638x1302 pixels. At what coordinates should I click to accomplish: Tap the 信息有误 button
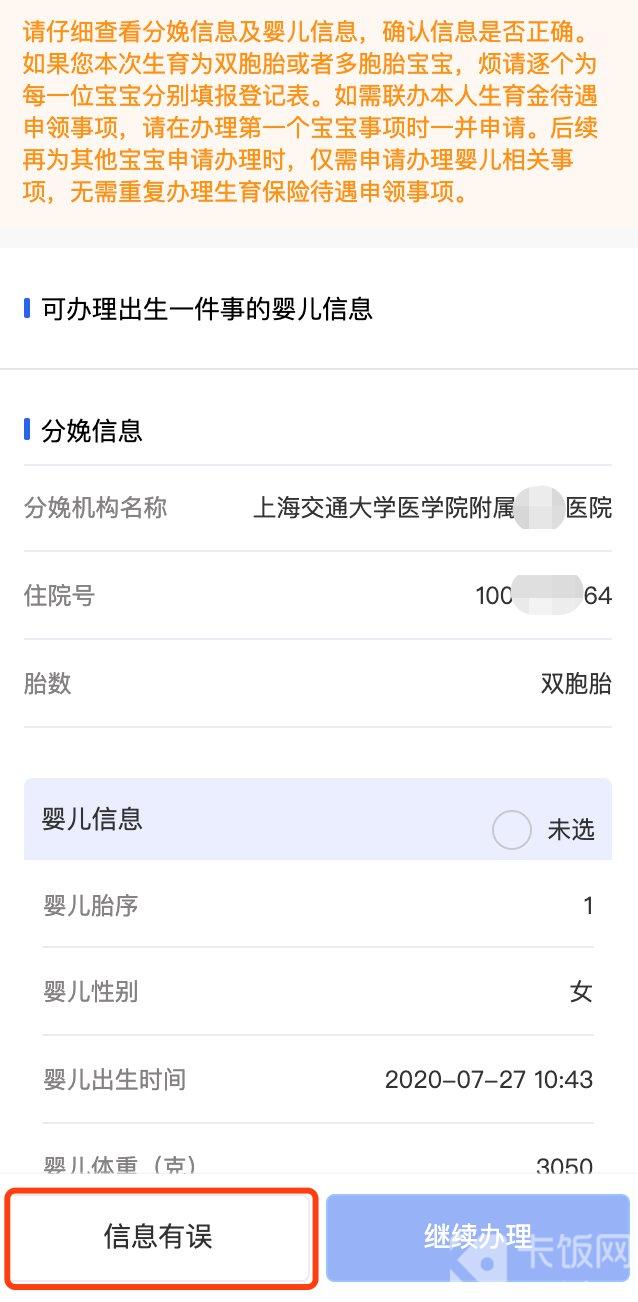(158, 1237)
